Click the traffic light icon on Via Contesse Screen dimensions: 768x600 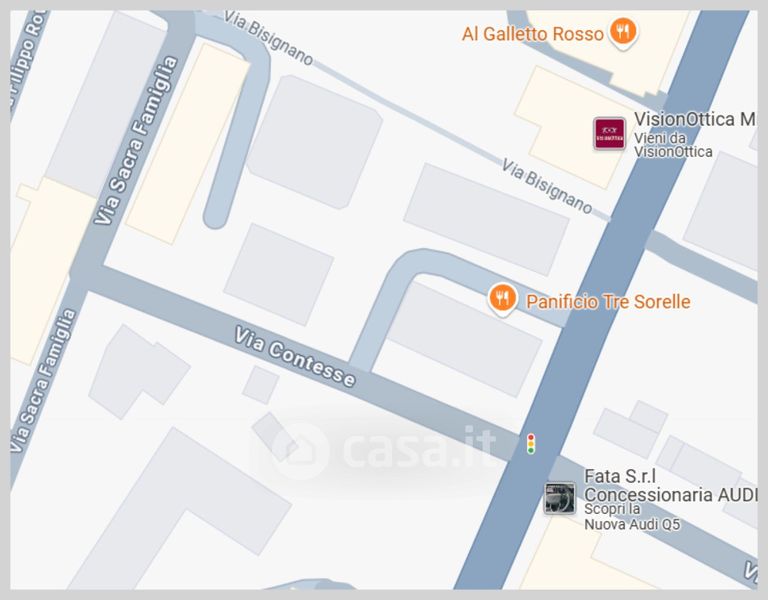(530, 444)
